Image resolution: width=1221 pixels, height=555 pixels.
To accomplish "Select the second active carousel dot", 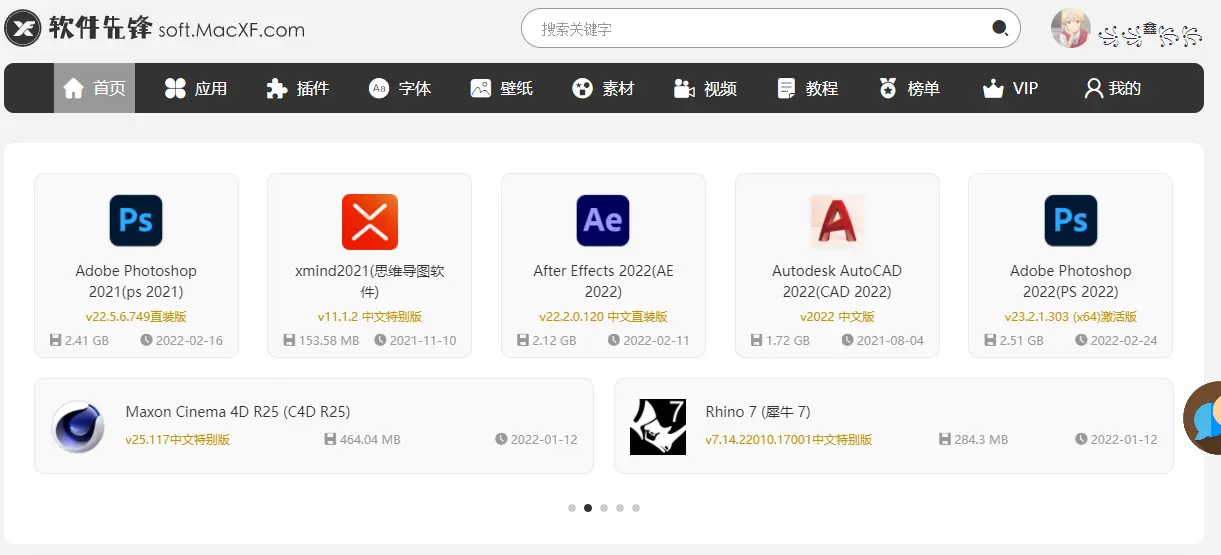I will point(588,508).
